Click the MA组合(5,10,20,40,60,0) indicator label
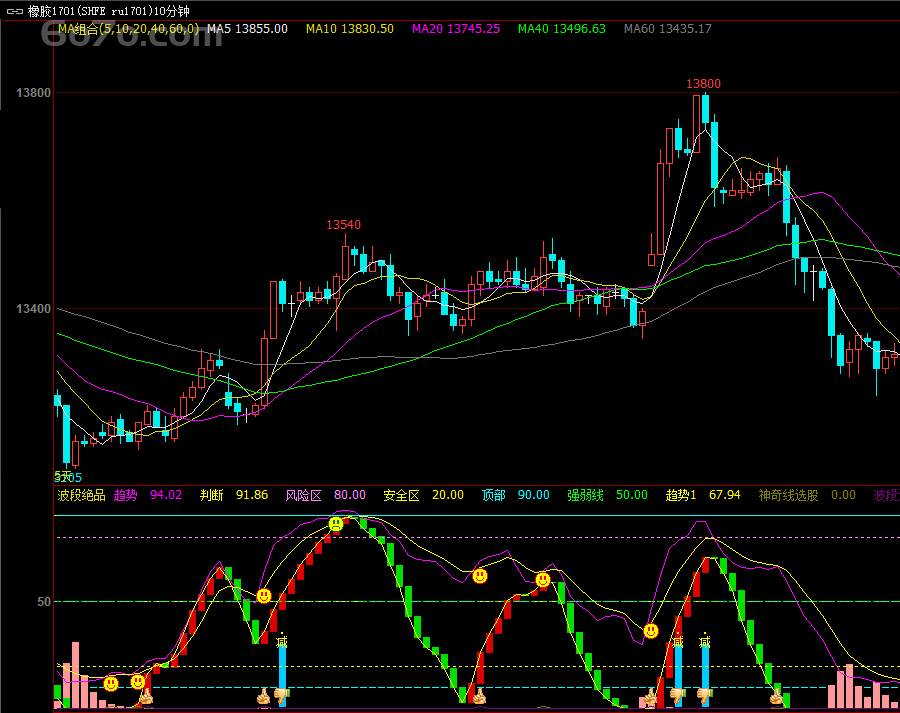The height and width of the screenshot is (713, 900). pos(129,29)
